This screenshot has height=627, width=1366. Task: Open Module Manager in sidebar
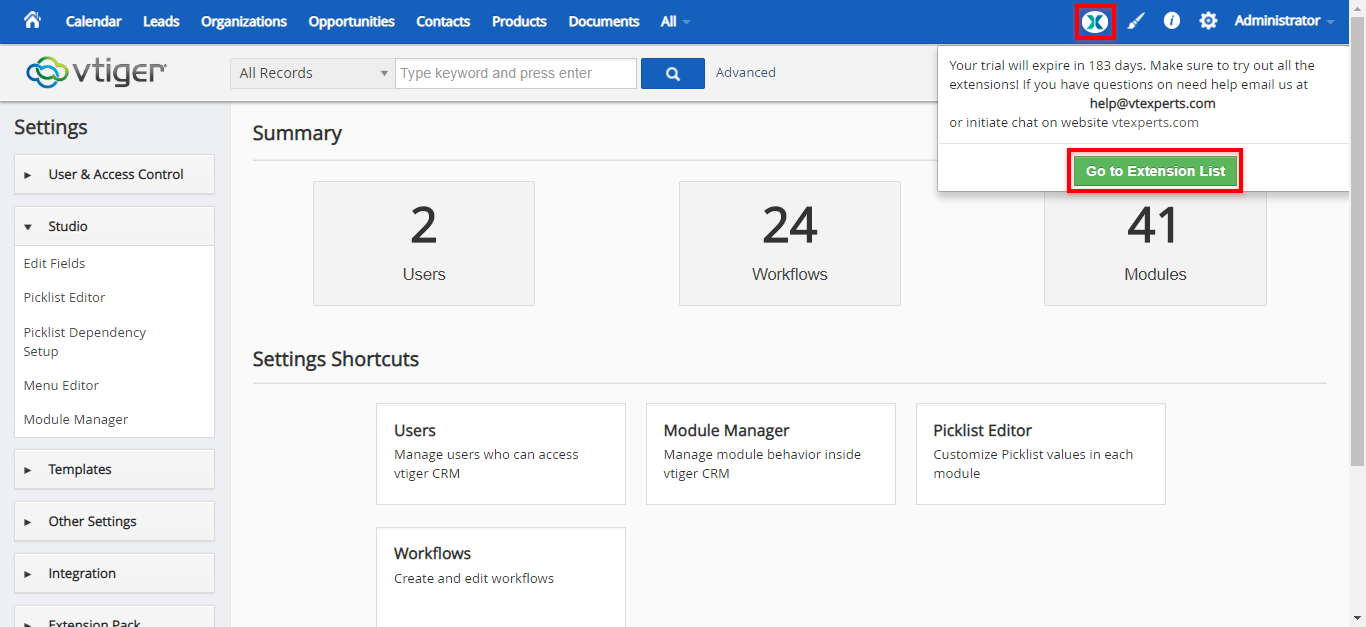pos(76,419)
